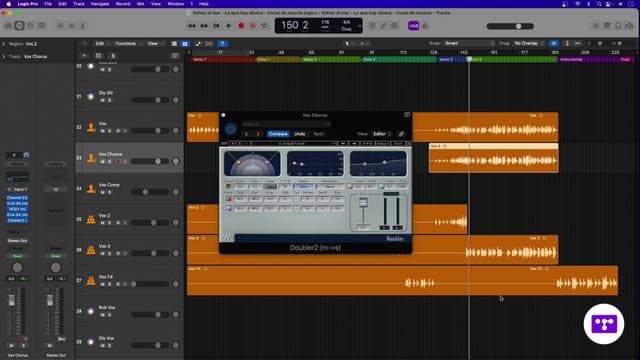Open the Inspector from the control bar

[x=19, y=26]
